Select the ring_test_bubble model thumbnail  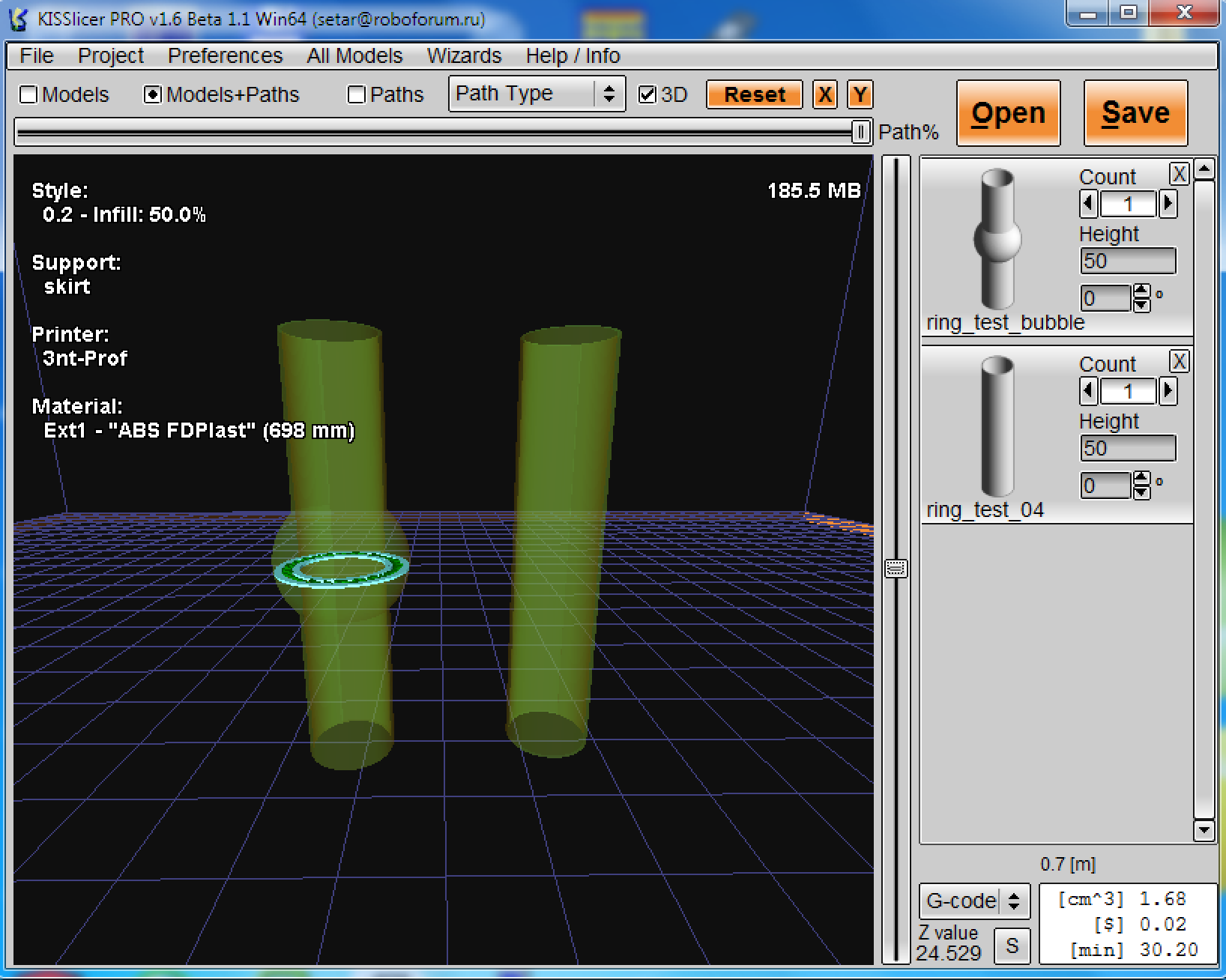(997, 238)
